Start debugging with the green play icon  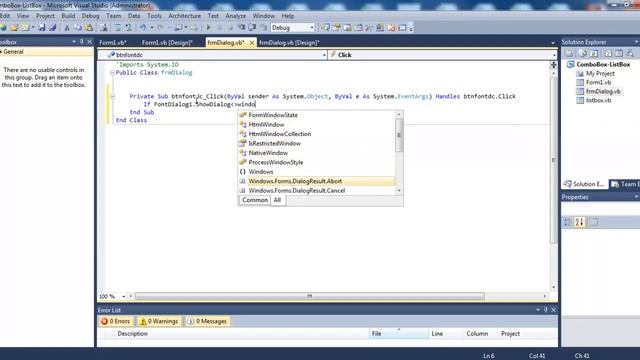coord(208,28)
